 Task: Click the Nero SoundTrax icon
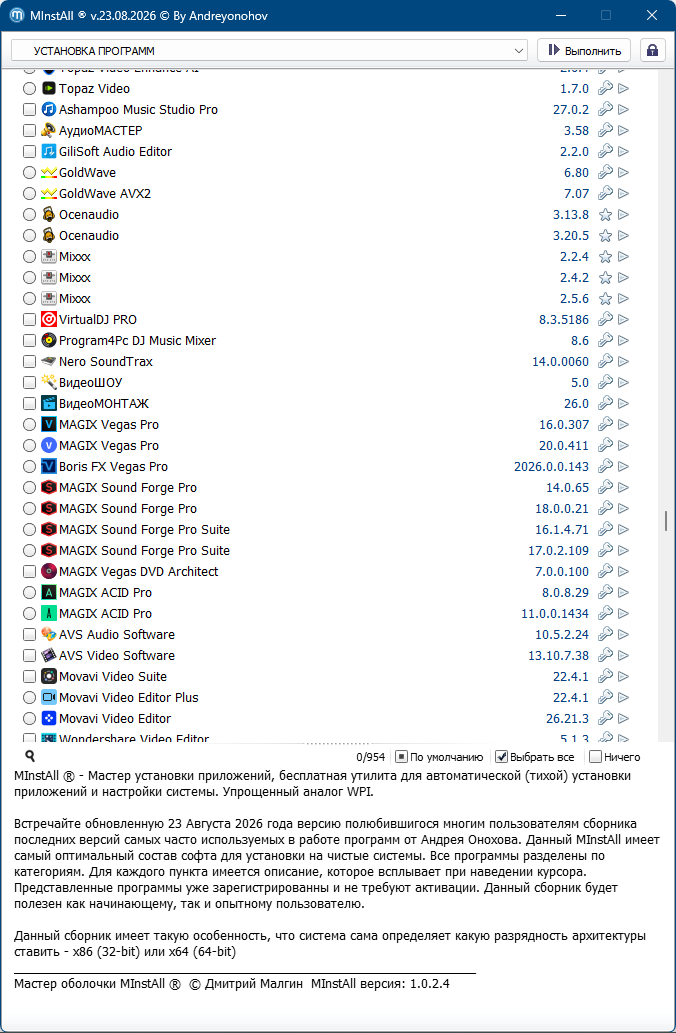[49, 362]
